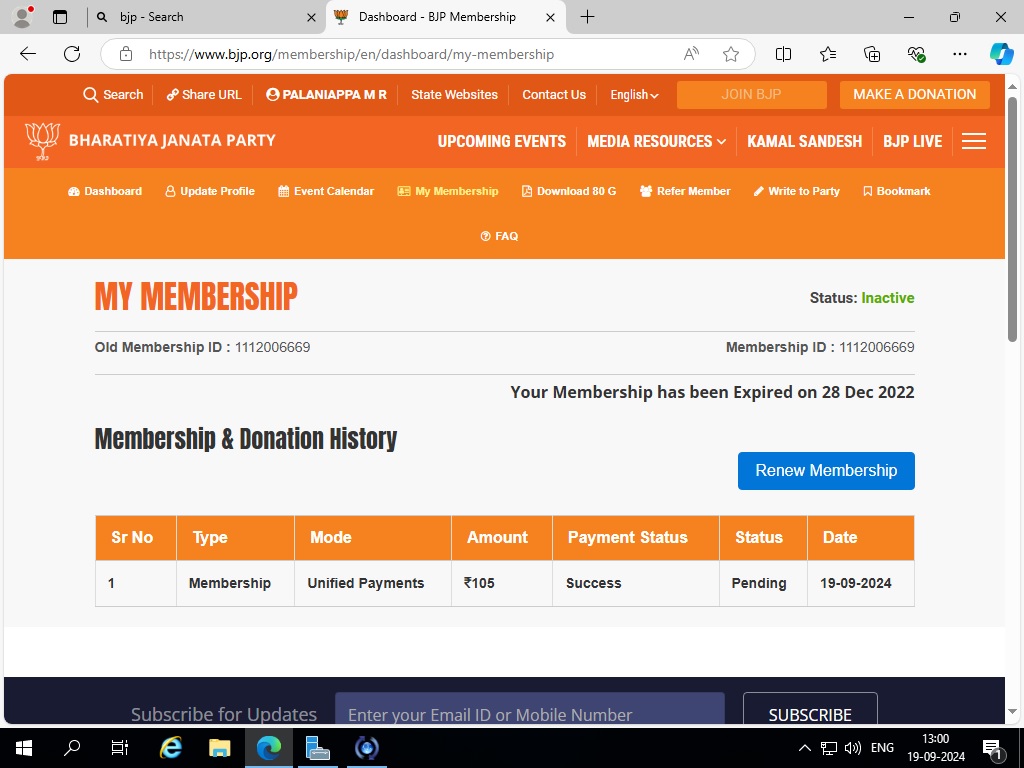Open taskbar volume icon
This screenshot has width=1024, height=768.
pos(852,748)
